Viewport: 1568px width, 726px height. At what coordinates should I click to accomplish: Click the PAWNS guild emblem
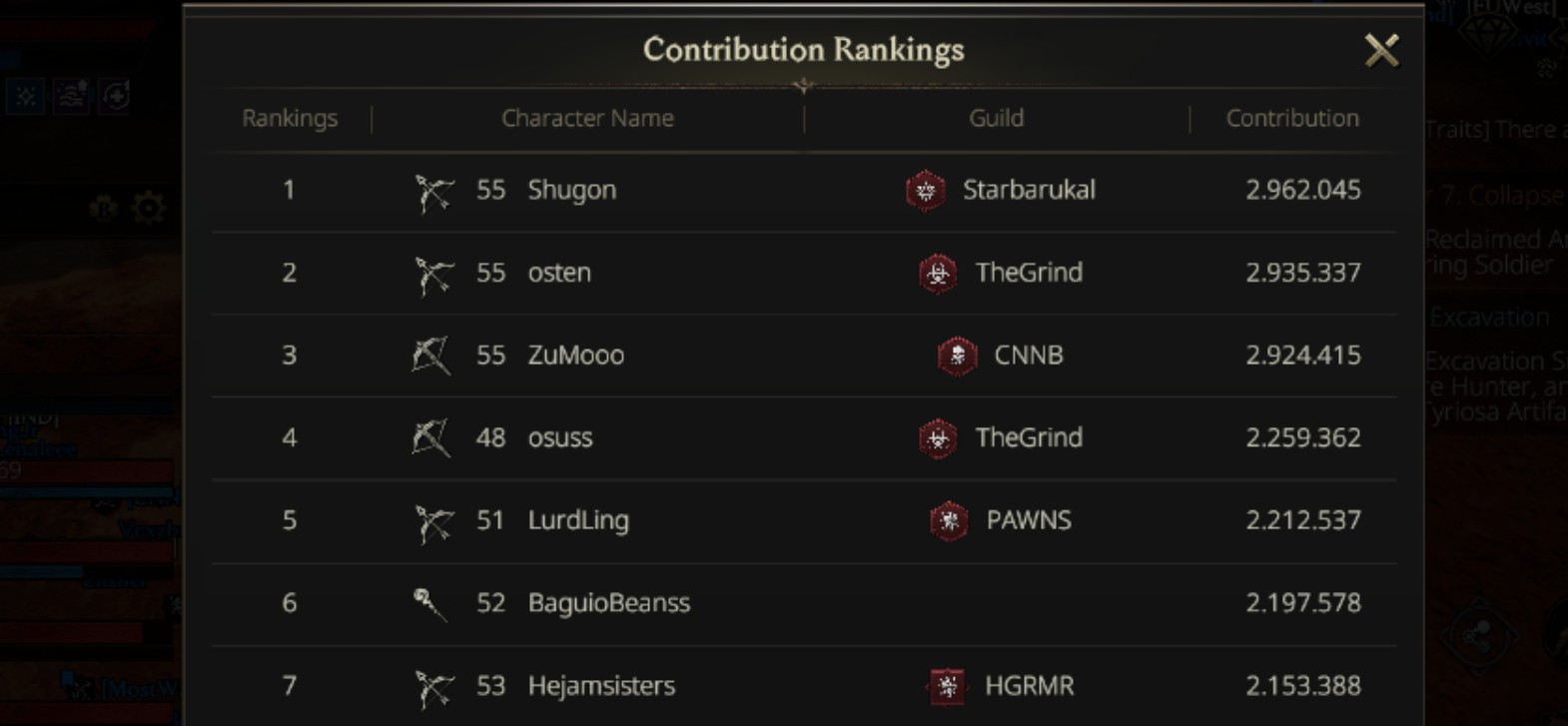click(949, 520)
